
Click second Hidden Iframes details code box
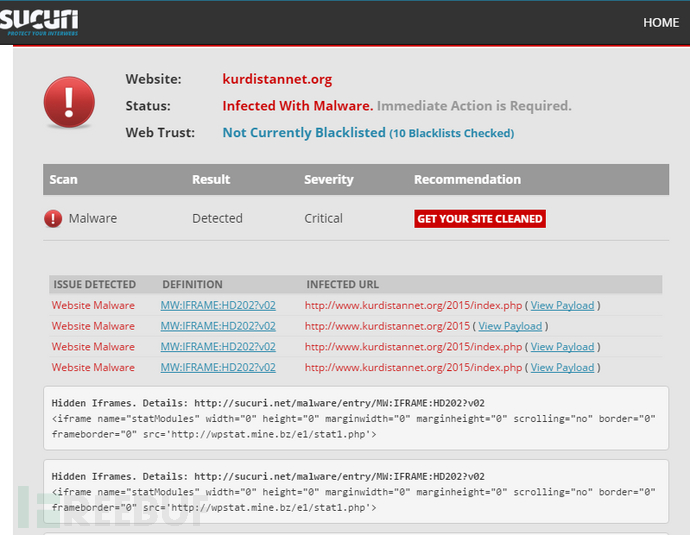(356, 491)
